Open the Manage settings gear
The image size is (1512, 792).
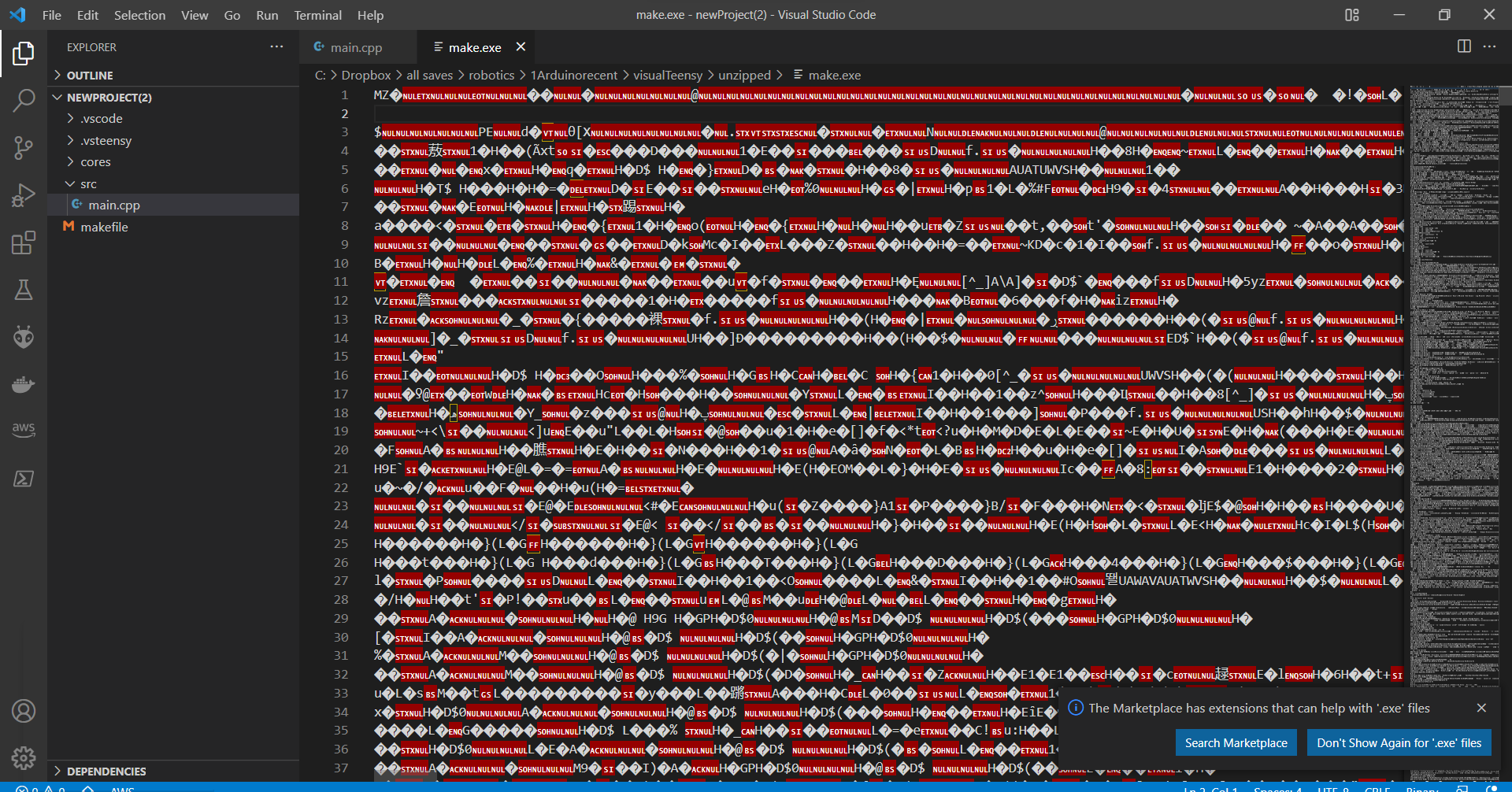24,757
